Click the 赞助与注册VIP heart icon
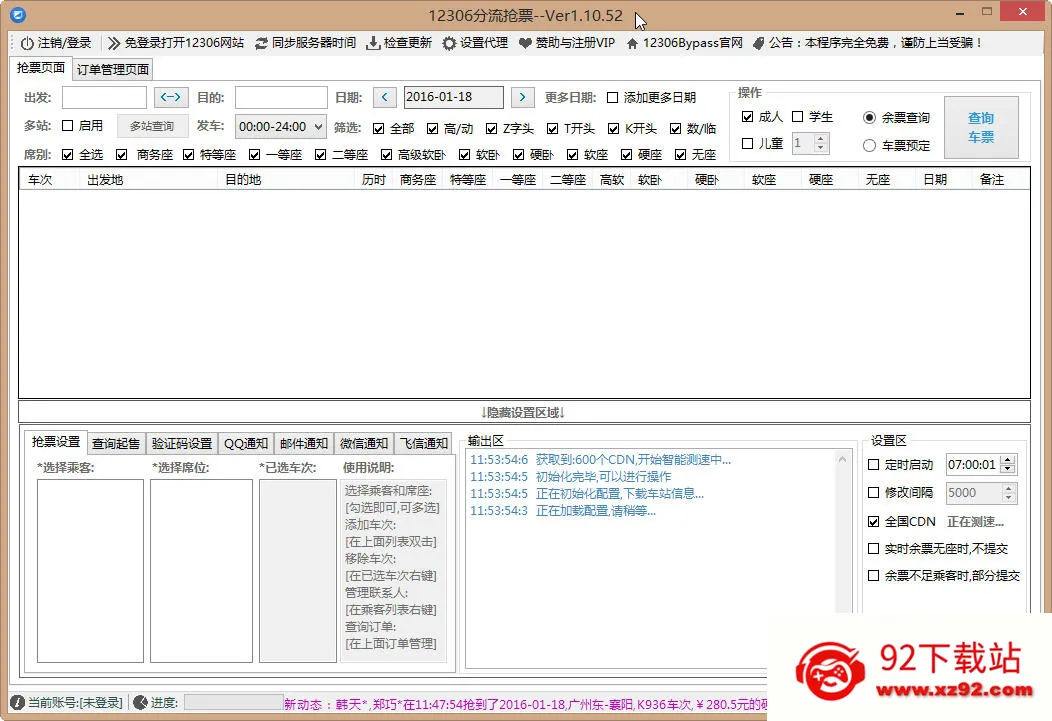This screenshot has width=1052, height=721. pyautogui.click(x=525, y=44)
